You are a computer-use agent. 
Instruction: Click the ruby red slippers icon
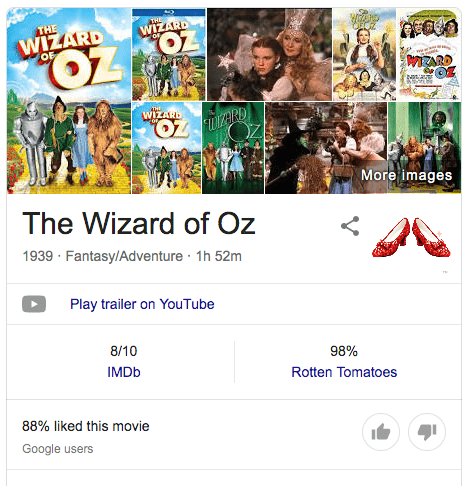411,237
